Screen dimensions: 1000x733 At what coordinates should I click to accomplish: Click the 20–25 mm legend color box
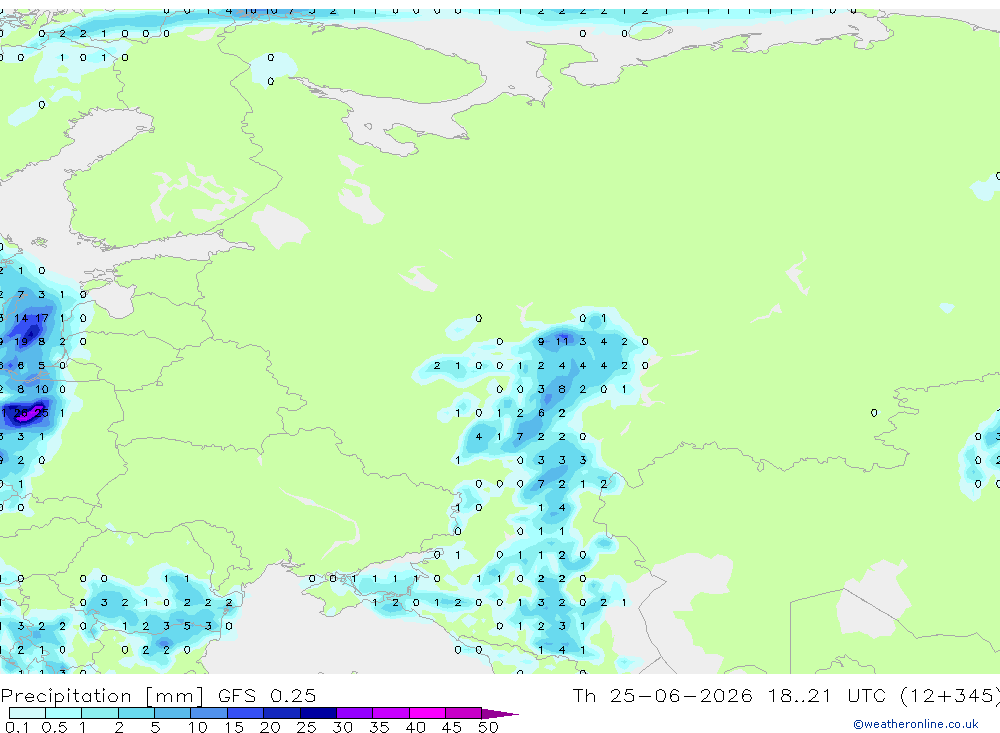(x=282, y=713)
